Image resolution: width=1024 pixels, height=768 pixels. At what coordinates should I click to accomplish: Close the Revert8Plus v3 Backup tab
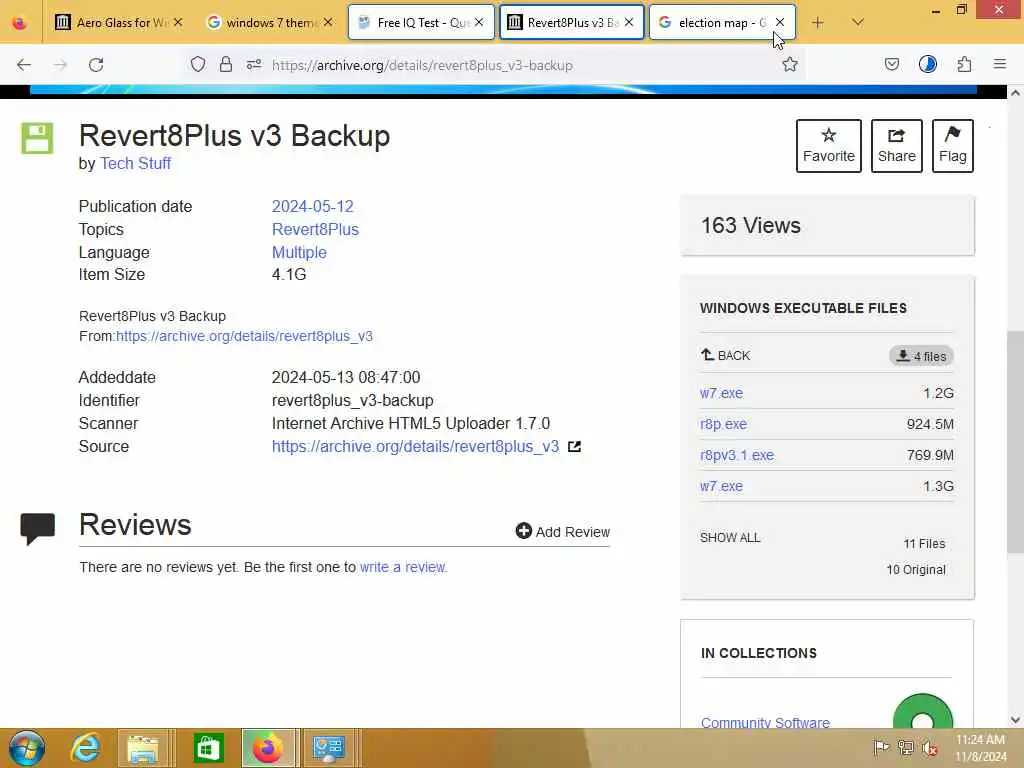tap(629, 22)
